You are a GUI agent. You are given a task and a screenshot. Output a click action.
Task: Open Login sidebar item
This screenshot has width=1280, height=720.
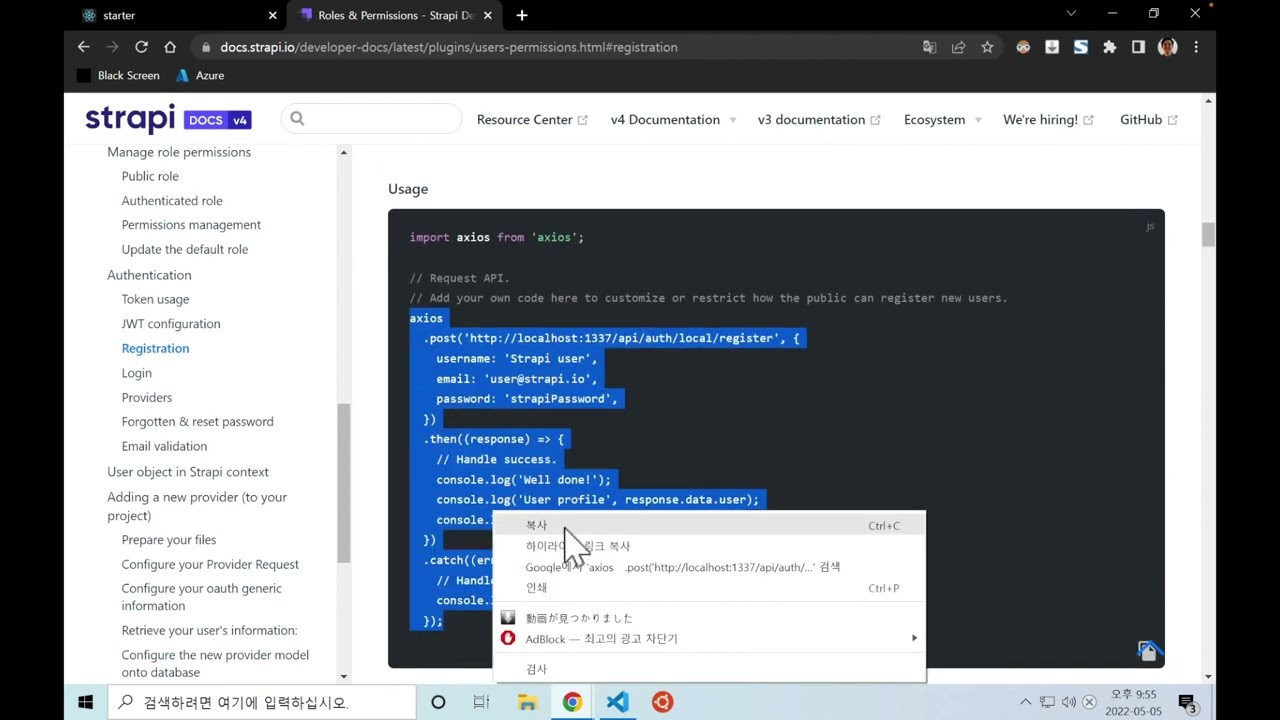[x=137, y=373]
